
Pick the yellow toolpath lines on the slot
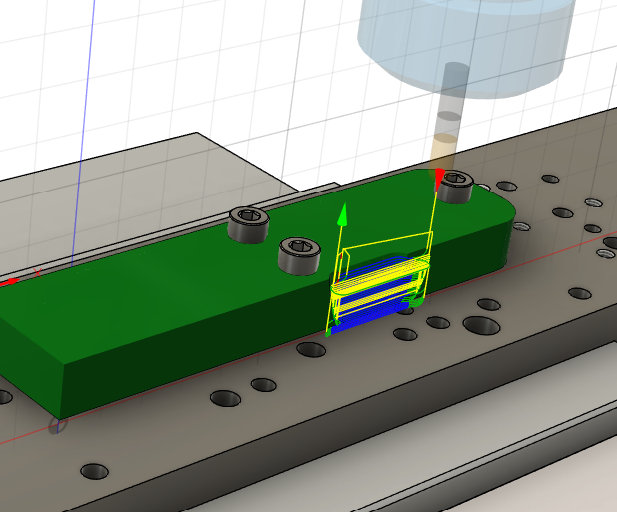380,275
